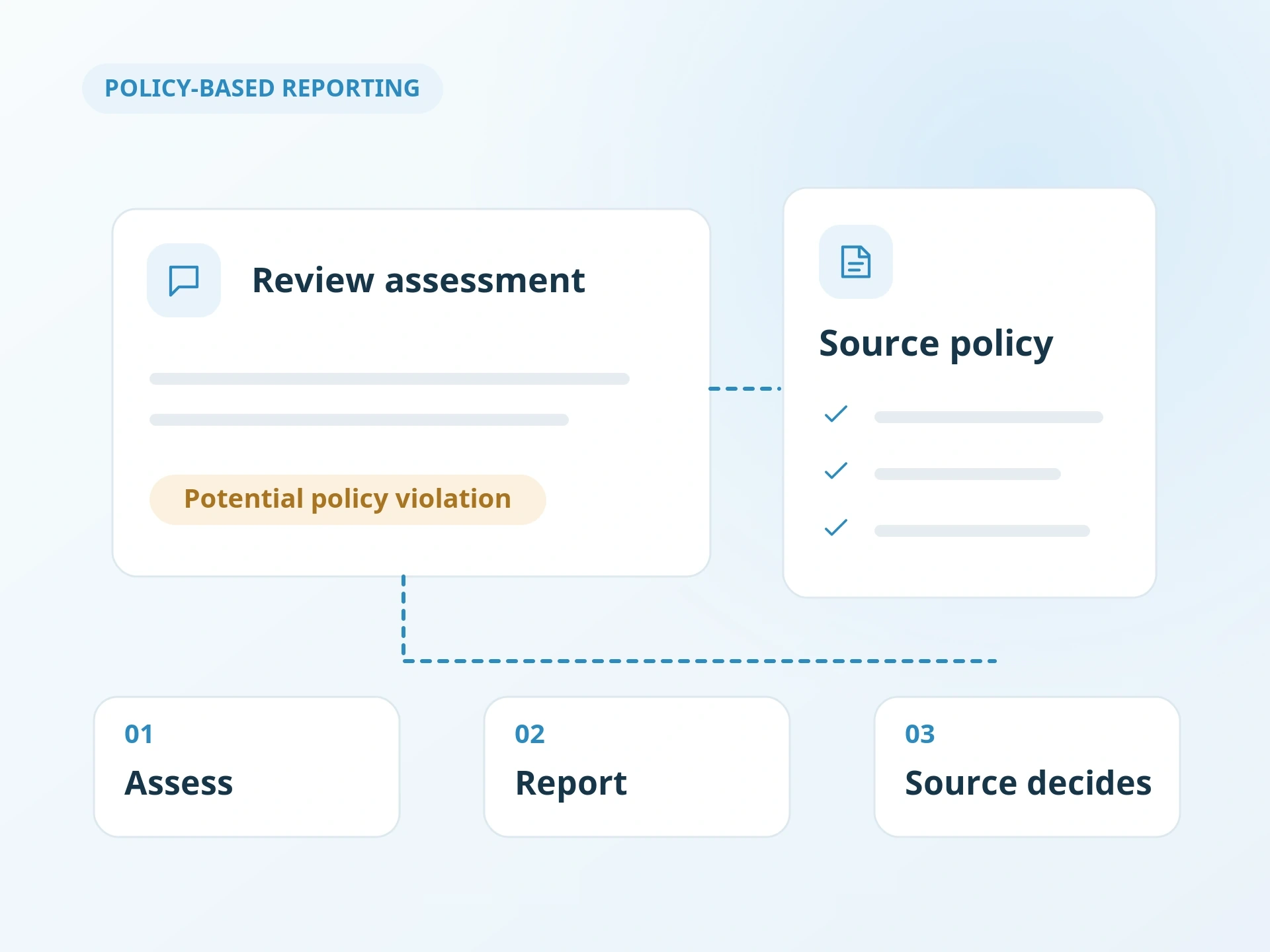Click the number 01 label

(x=139, y=734)
